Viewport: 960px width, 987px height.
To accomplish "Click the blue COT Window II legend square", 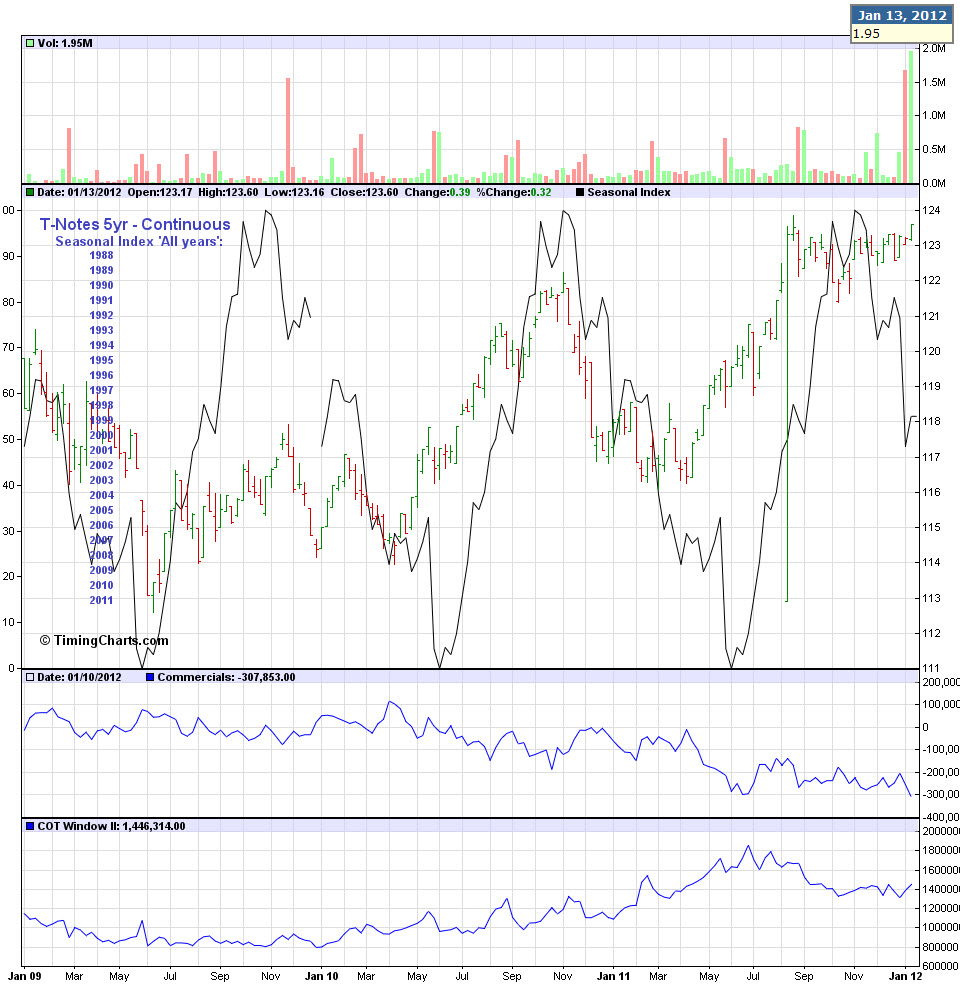I will pyautogui.click(x=30, y=826).
